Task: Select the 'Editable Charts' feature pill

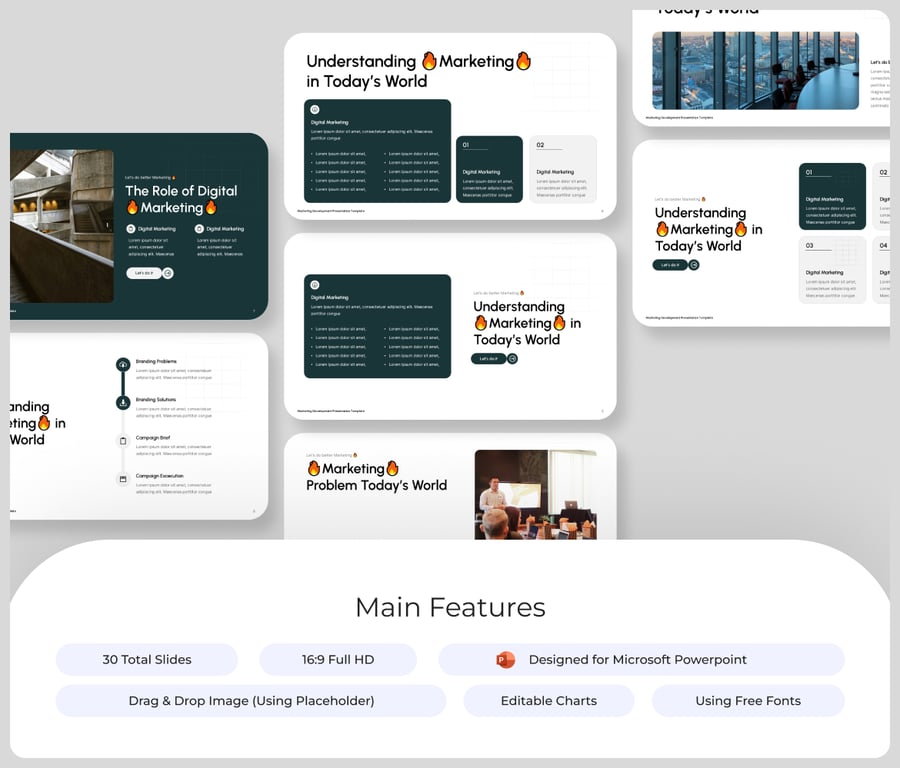Action: point(548,701)
